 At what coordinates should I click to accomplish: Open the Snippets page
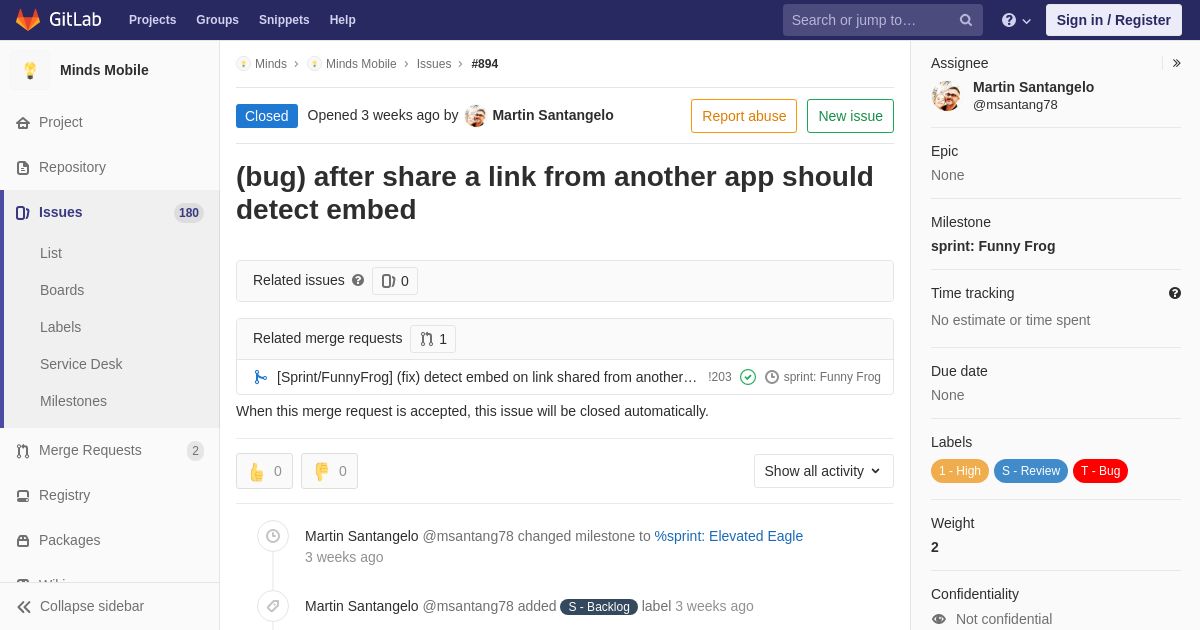tap(284, 20)
